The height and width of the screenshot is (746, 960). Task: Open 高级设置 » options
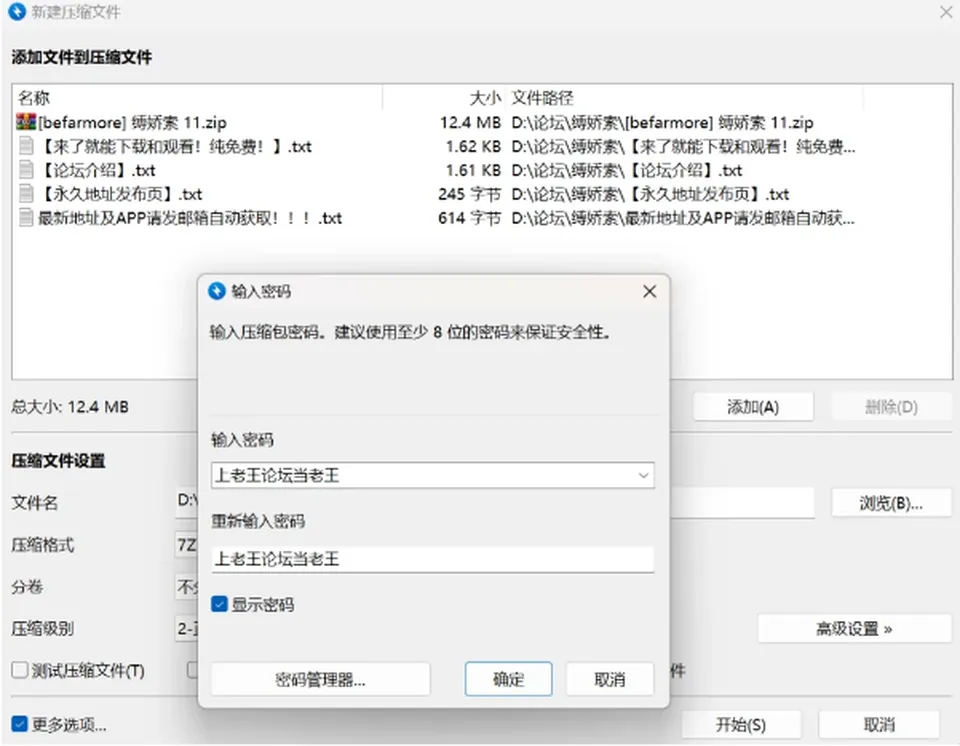click(x=854, y=628)
